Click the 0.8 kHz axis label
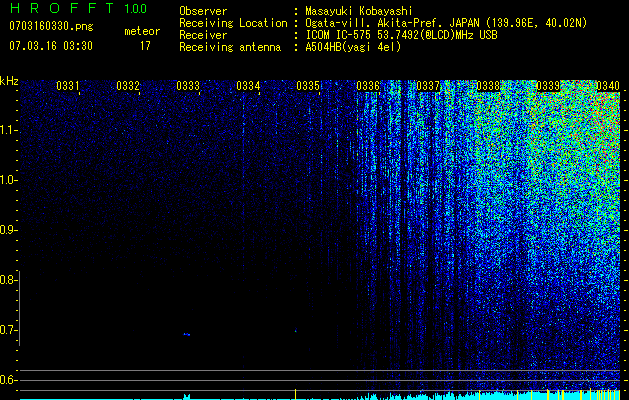This screenshot has width=629, height=400. coord(8,280)
